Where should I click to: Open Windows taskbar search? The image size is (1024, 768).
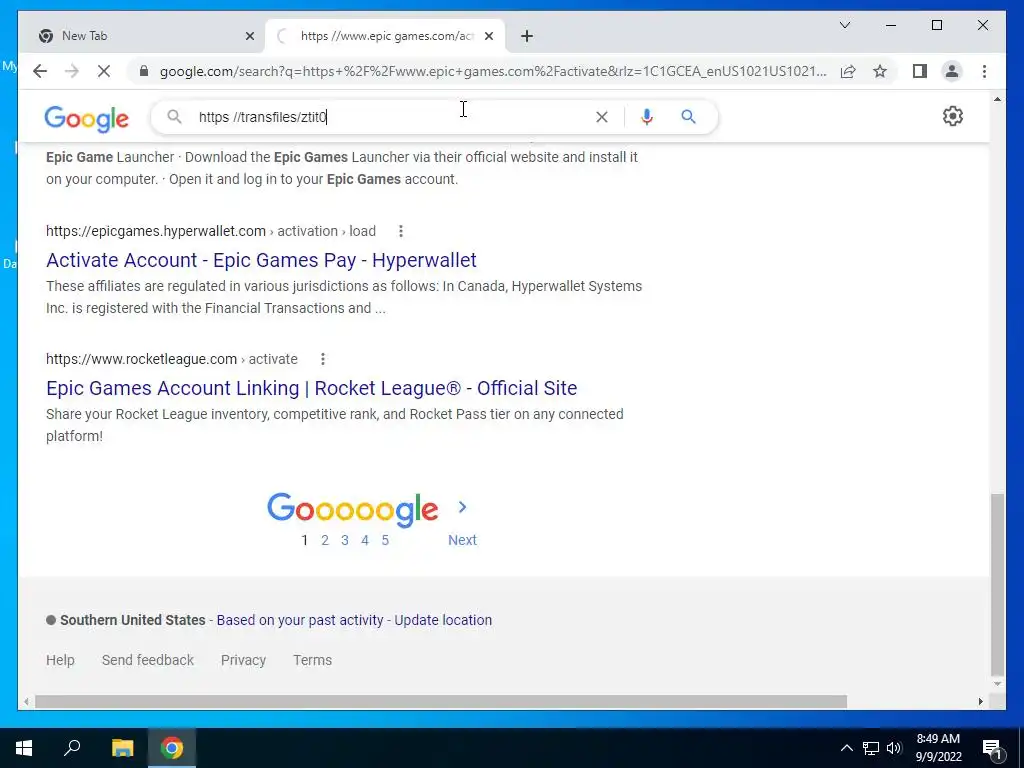point(72,748)
